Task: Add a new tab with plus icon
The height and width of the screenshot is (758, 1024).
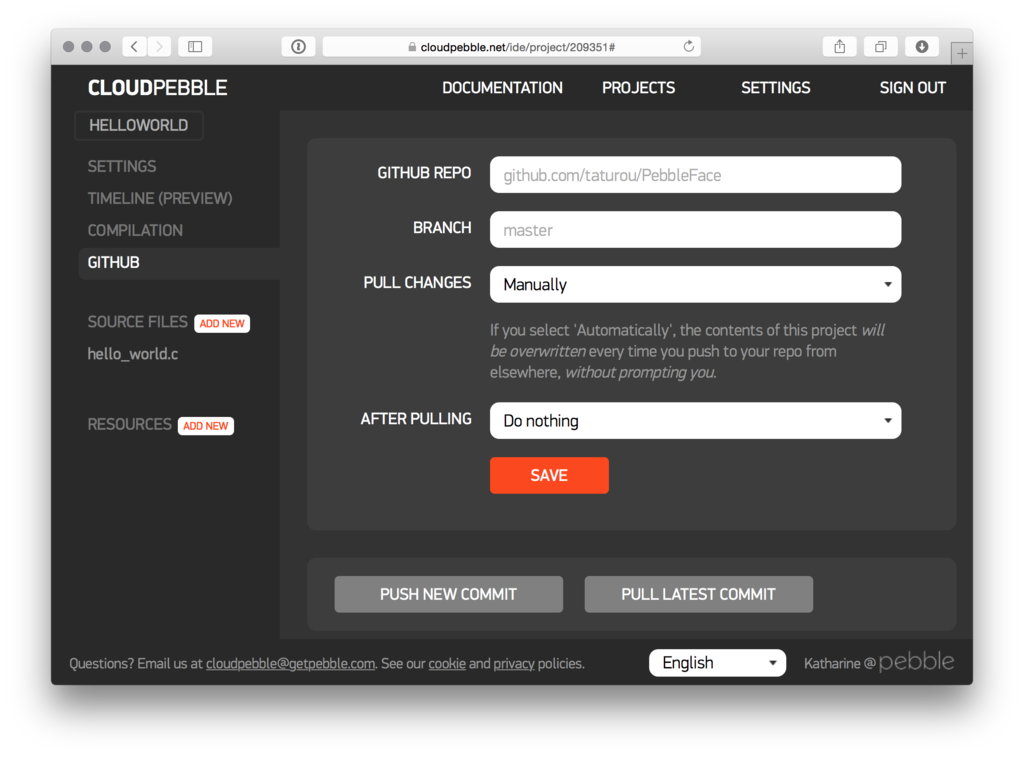Action: pyautogui.click(x=961, y=54)
